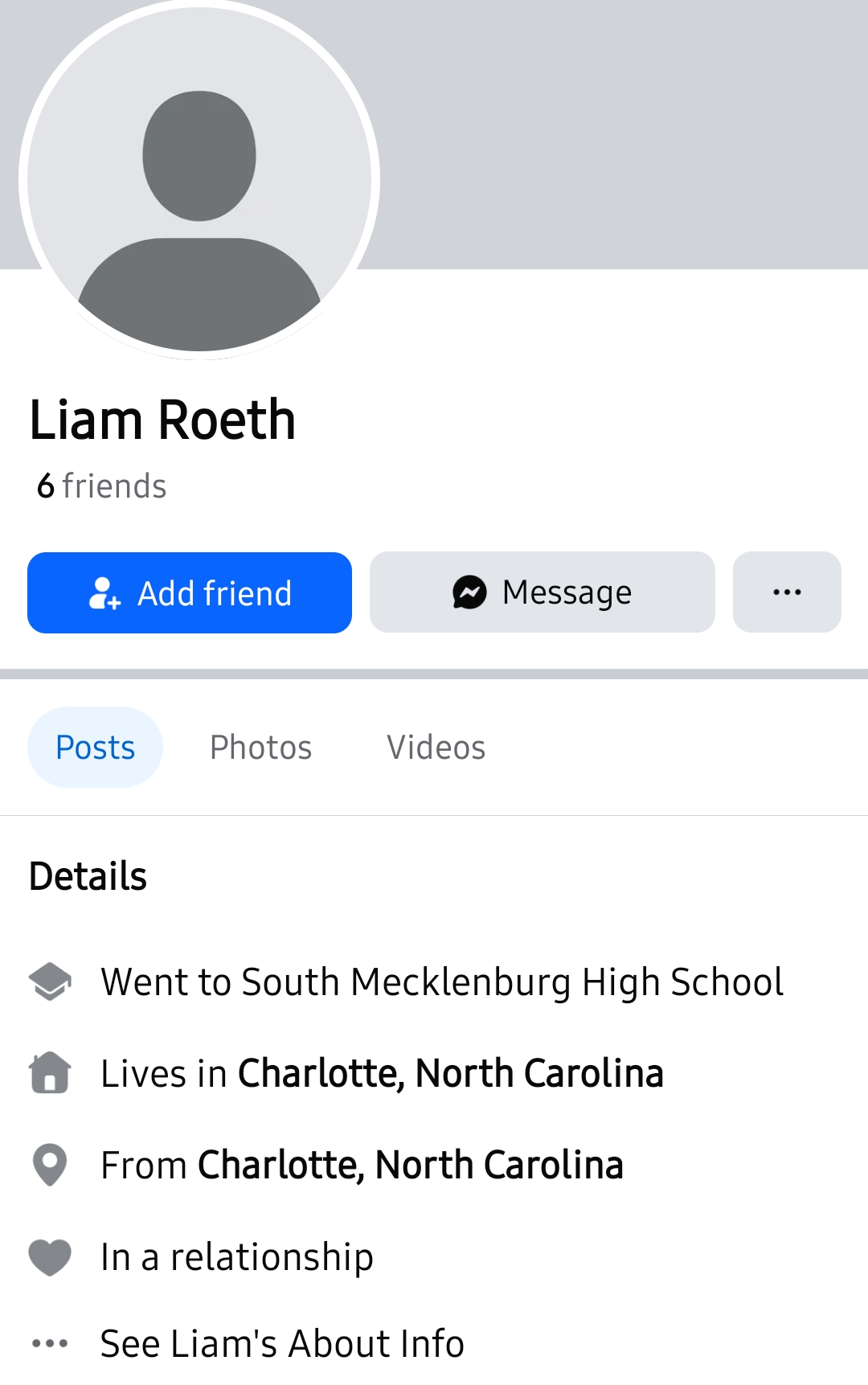View the 6 friends list
The width and height of the screenshot is (868, 1385).
click(102, 486)
